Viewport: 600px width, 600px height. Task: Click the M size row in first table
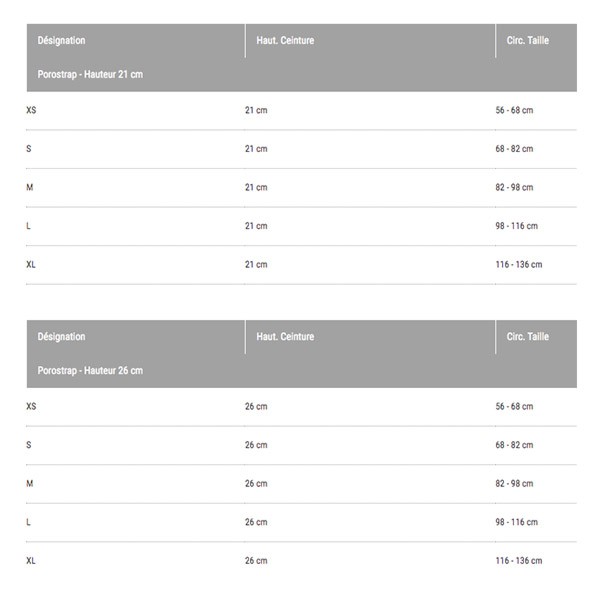click(302, 188)
